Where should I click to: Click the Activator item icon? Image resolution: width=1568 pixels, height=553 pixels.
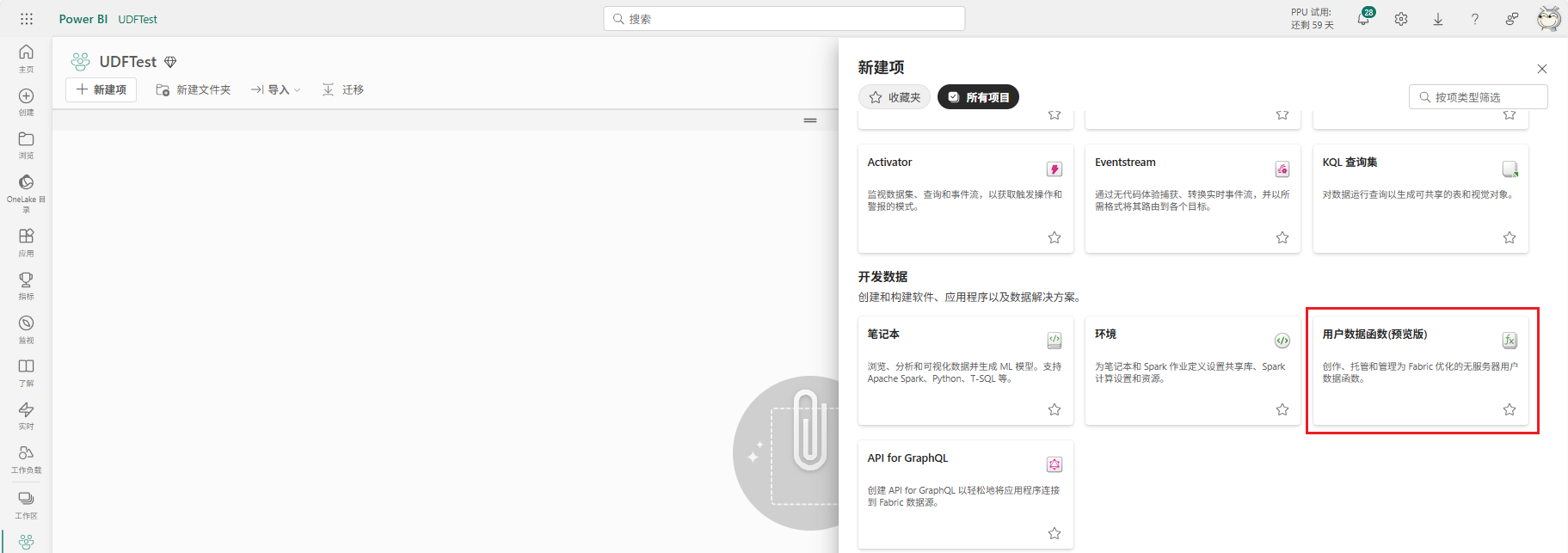click(1055, 169)
